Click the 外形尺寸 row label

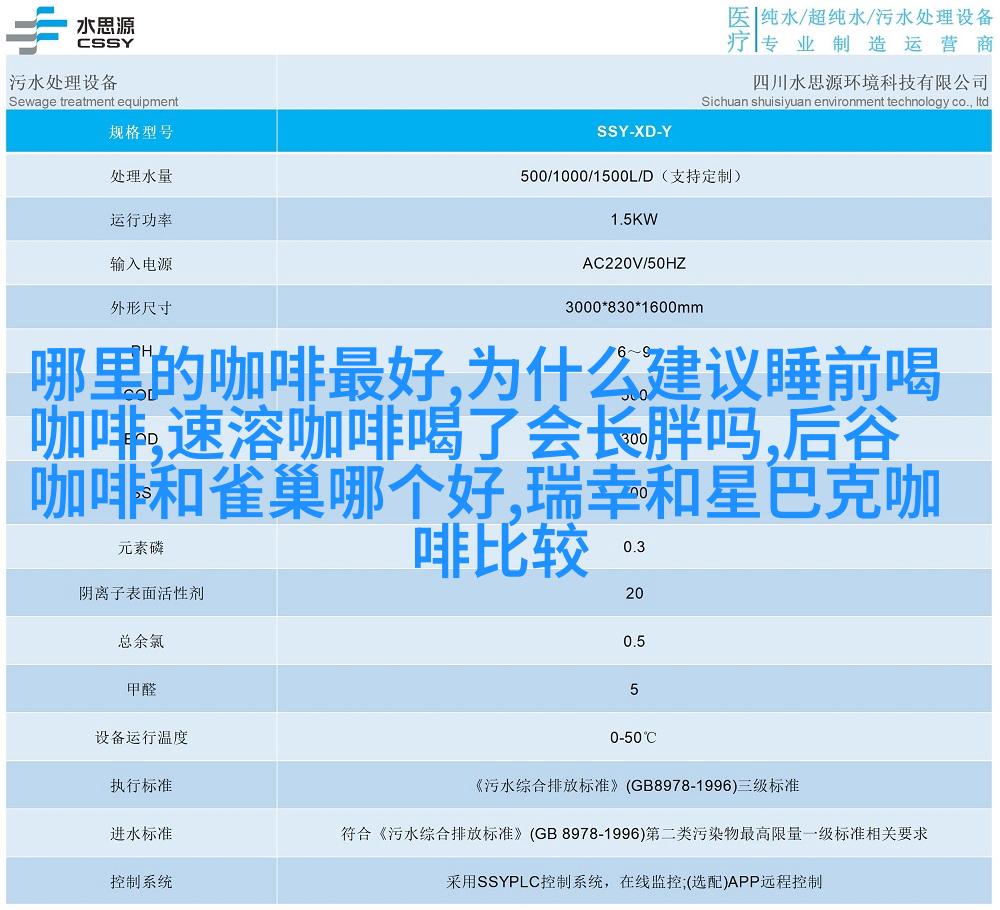coord(141,308)
